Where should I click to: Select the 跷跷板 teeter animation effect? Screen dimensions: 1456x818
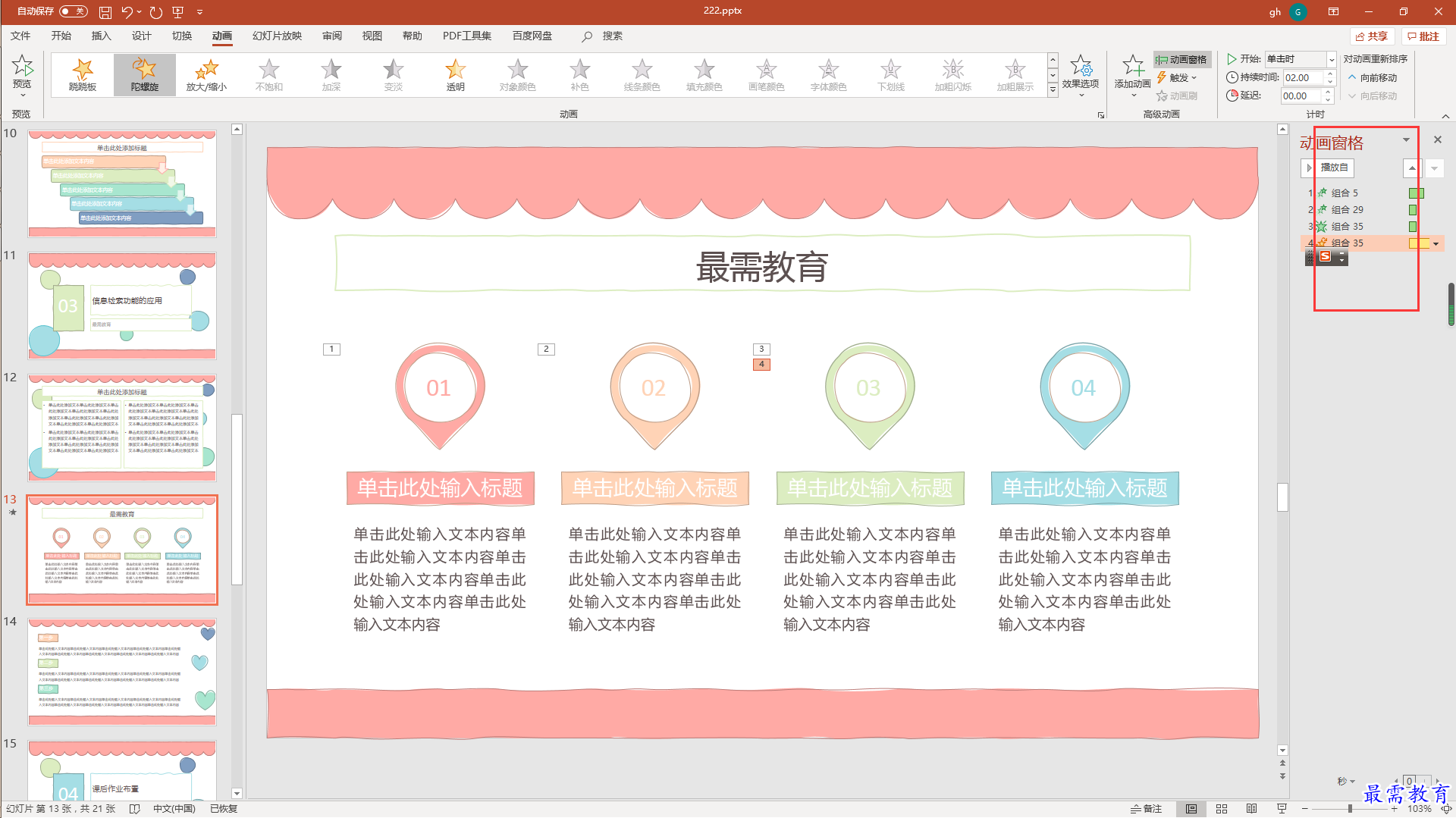(x=83, y=75)
